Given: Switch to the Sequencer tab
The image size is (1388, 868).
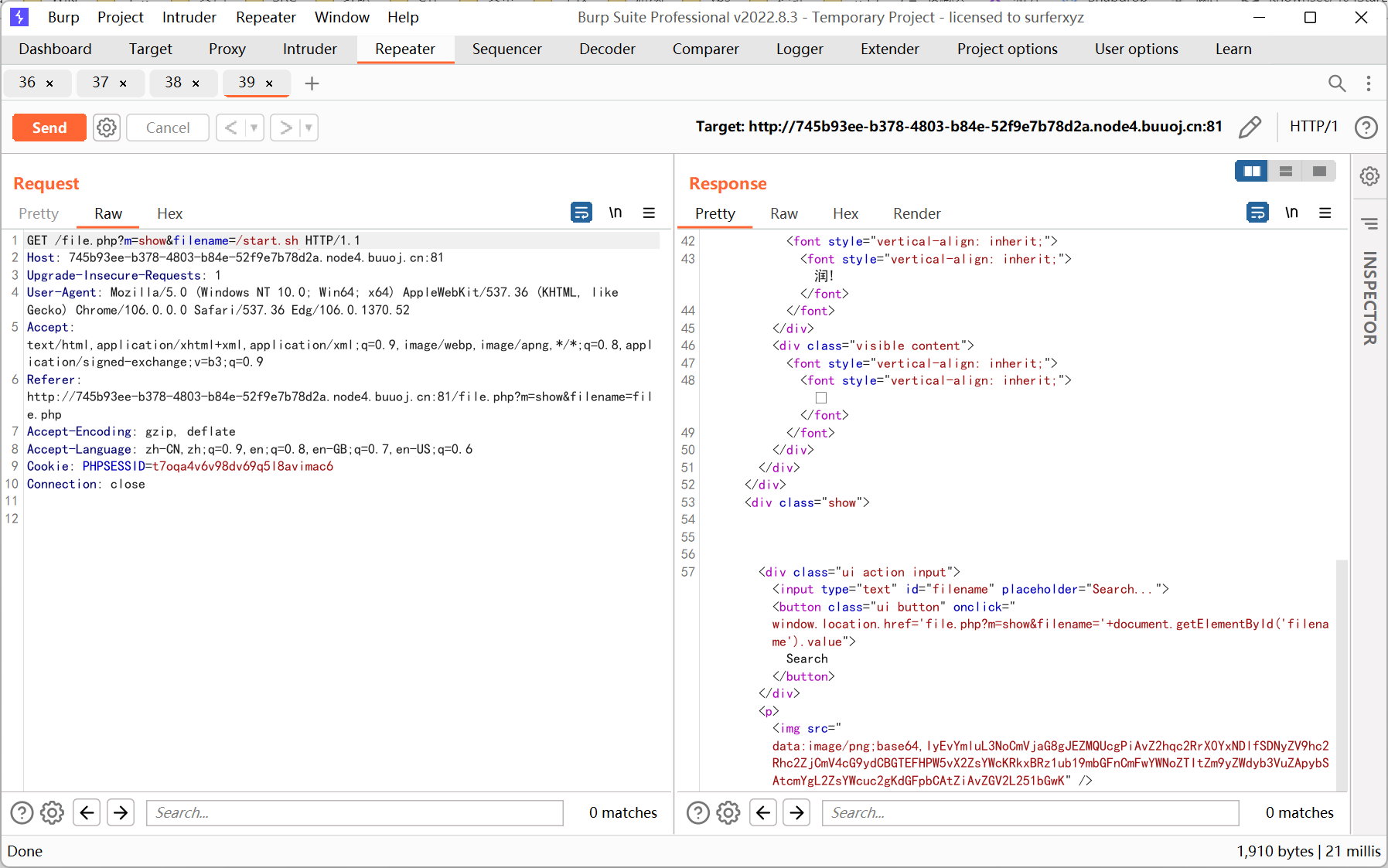Looking at the screenshot, I should pos(507,49).
